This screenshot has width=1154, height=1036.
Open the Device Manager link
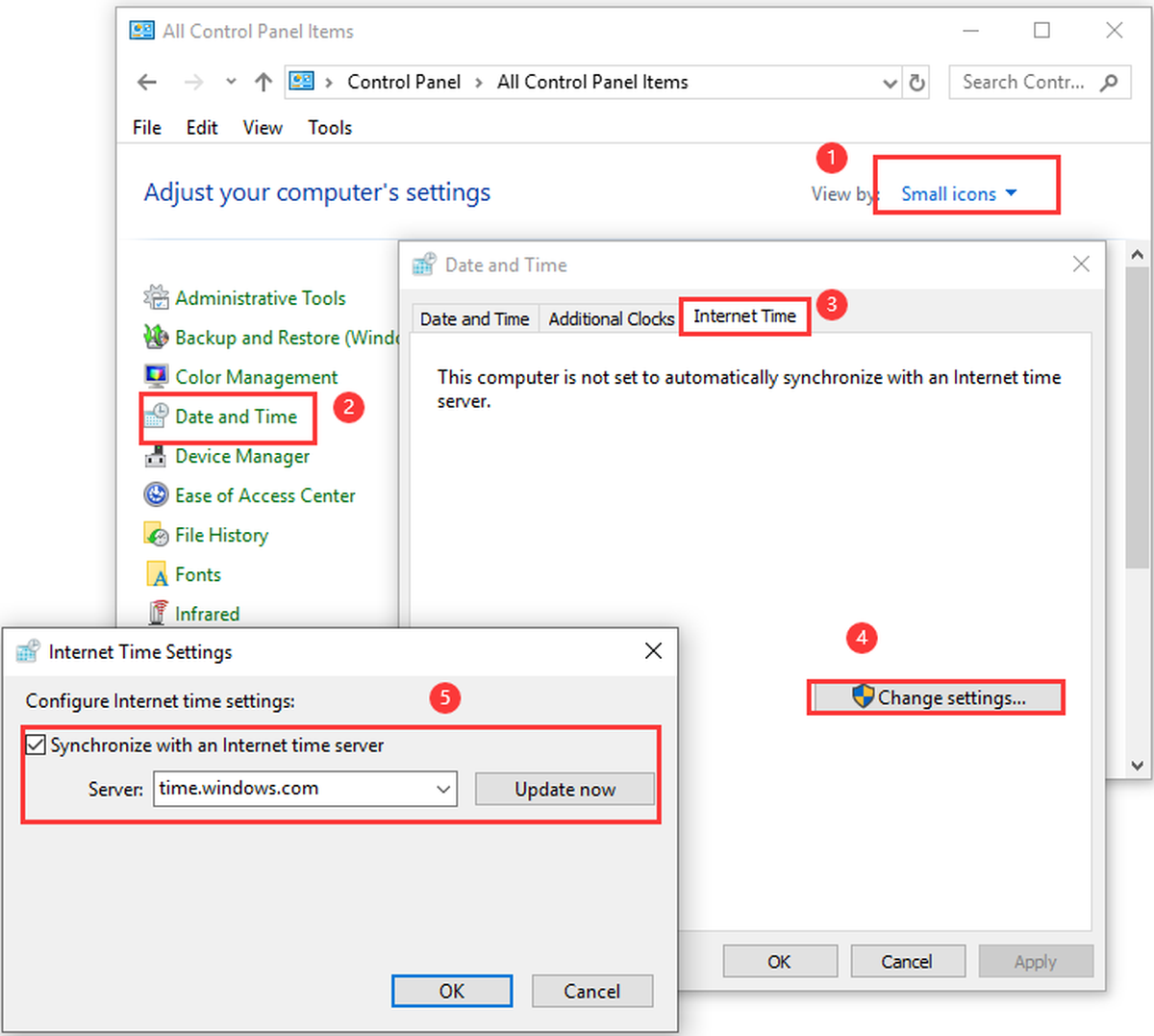[242, 456]
